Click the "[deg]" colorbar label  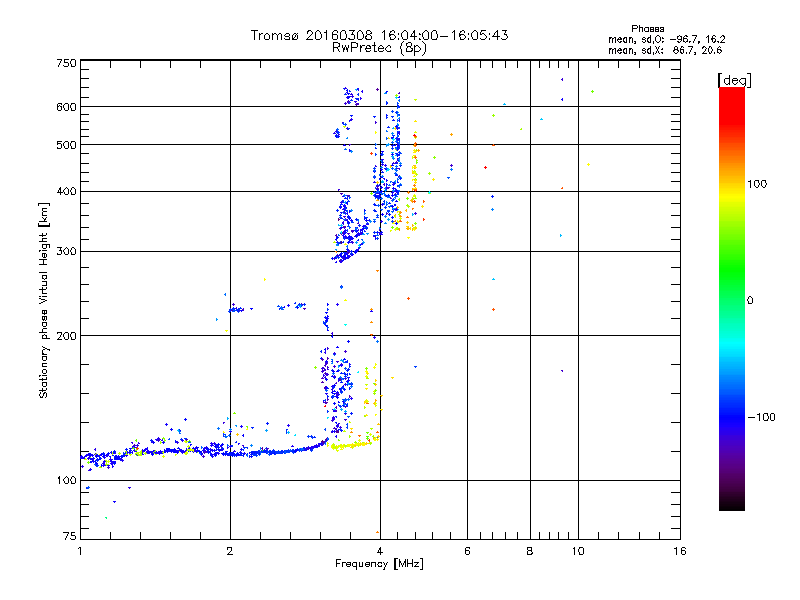(734, 80)
